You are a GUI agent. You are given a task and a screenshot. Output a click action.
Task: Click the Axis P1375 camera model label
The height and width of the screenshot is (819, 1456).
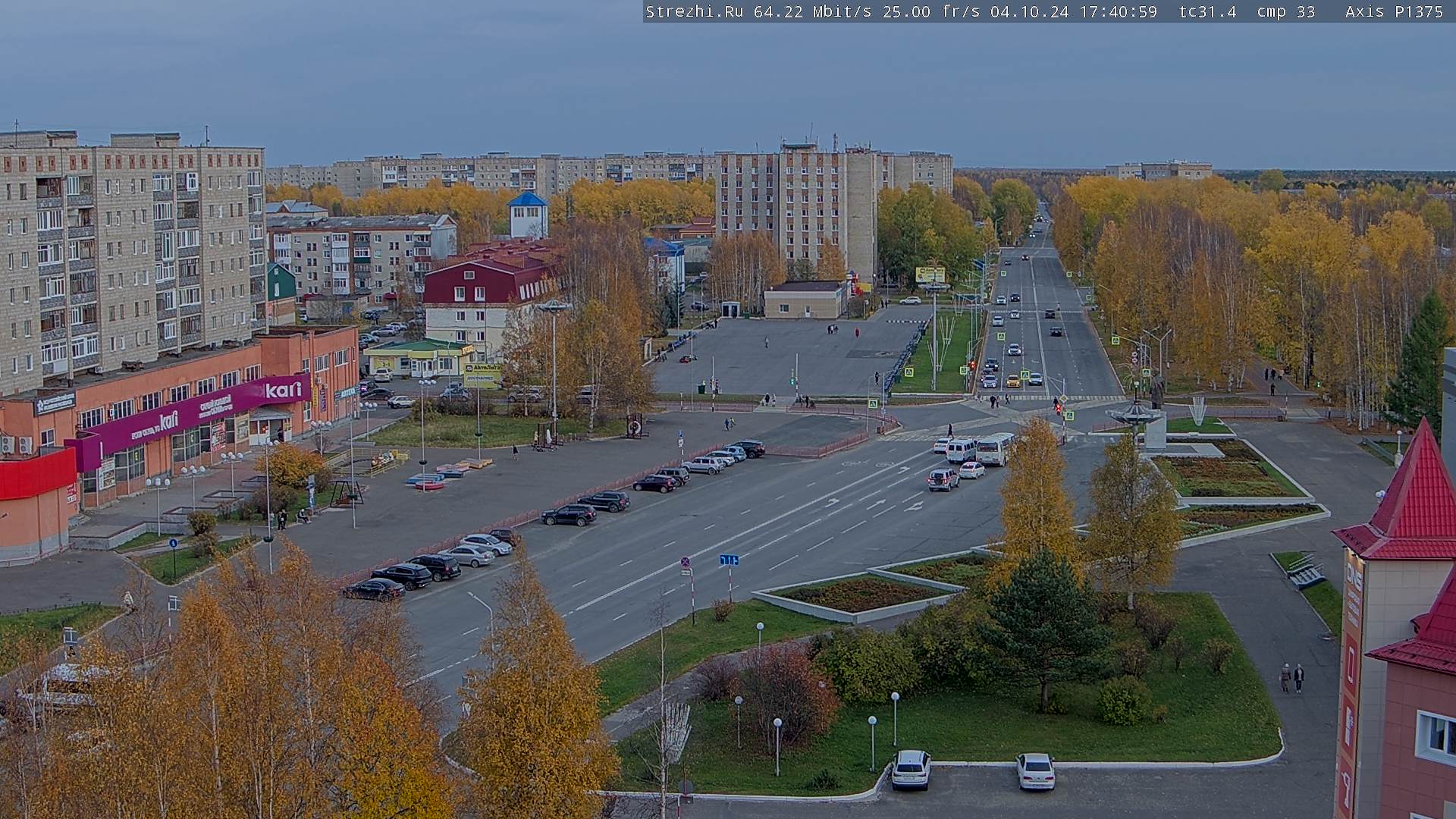[1394, 11]
